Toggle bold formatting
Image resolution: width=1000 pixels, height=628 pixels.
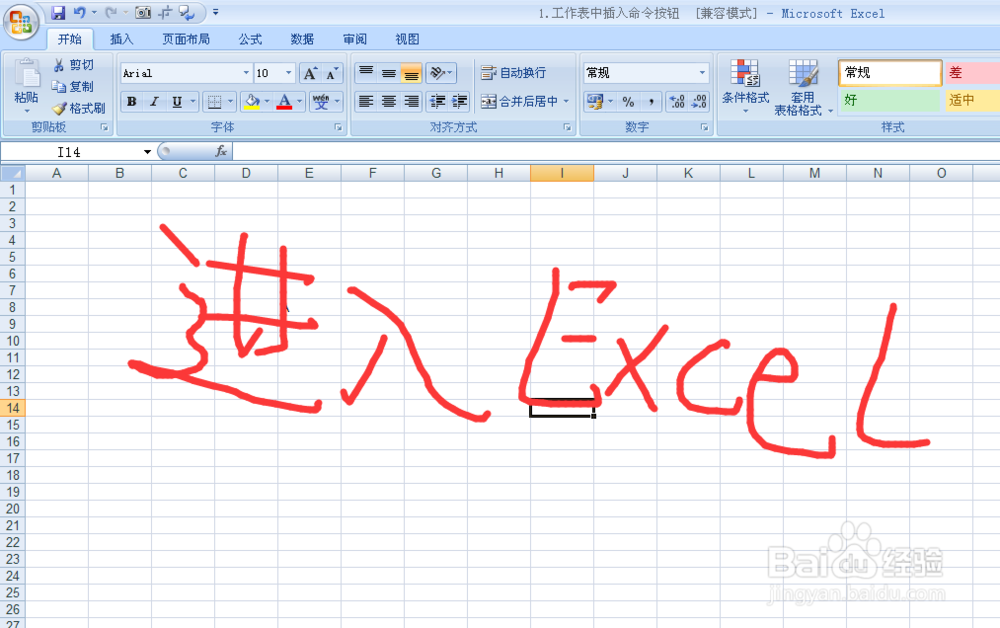131,101
